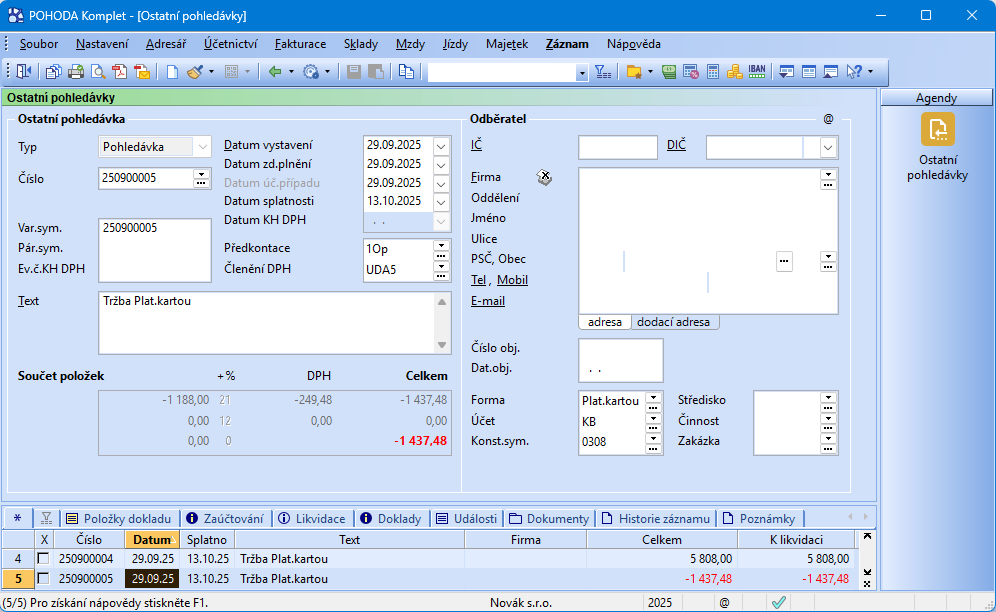Switch to the dodací adresa tab
The width and height of the screenshot is (996, 612).
(676, 322)
